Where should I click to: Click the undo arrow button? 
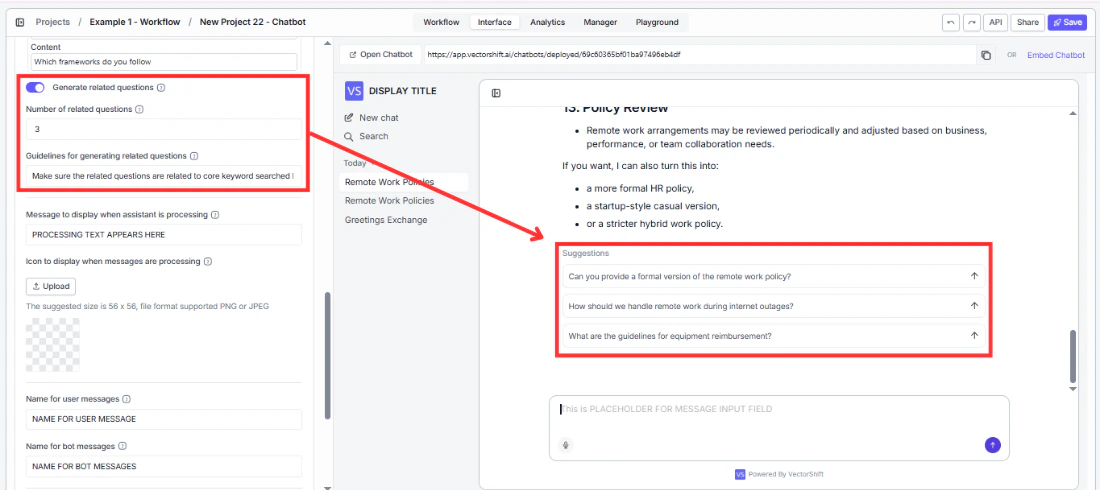[x=951, y=22]
